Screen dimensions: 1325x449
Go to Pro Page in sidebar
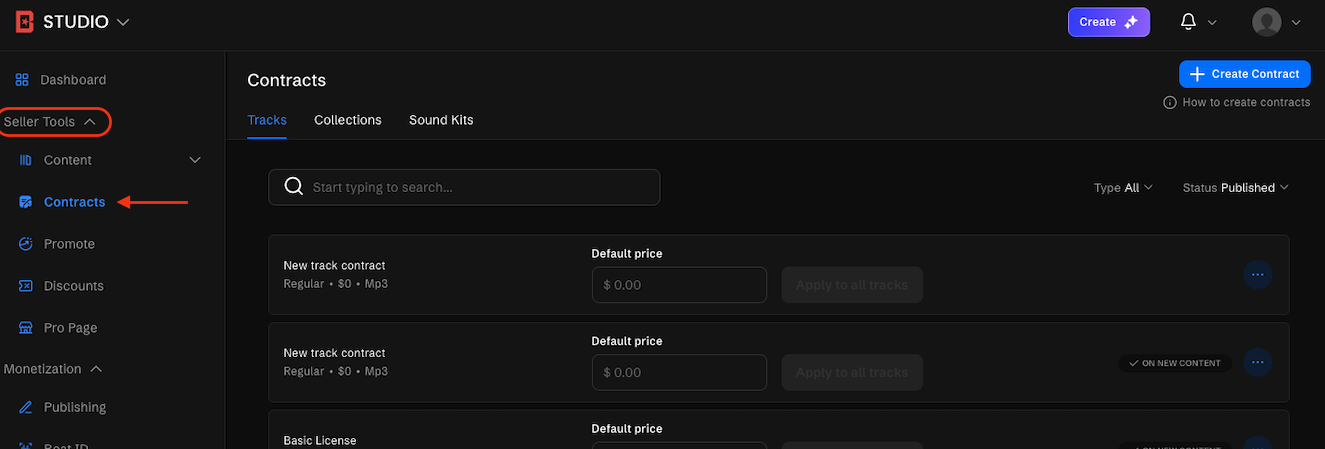coord(70,328)
